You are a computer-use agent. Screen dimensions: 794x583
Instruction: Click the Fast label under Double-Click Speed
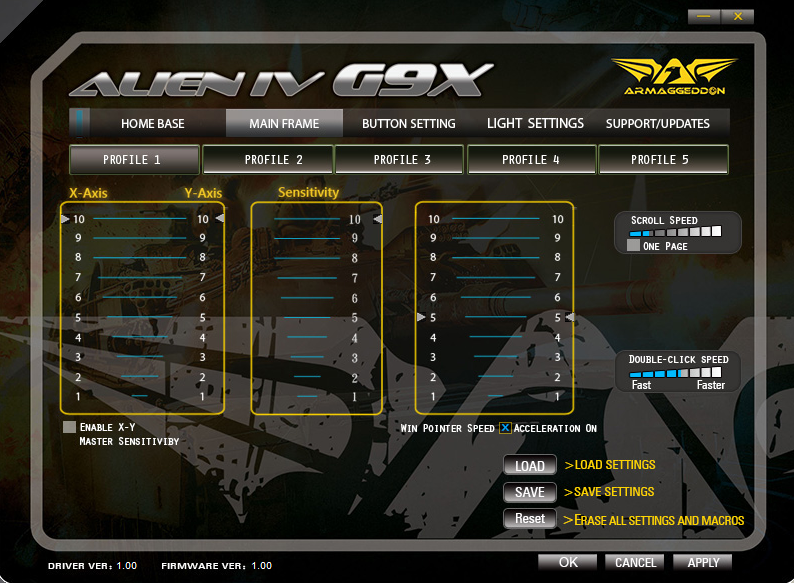641,385
